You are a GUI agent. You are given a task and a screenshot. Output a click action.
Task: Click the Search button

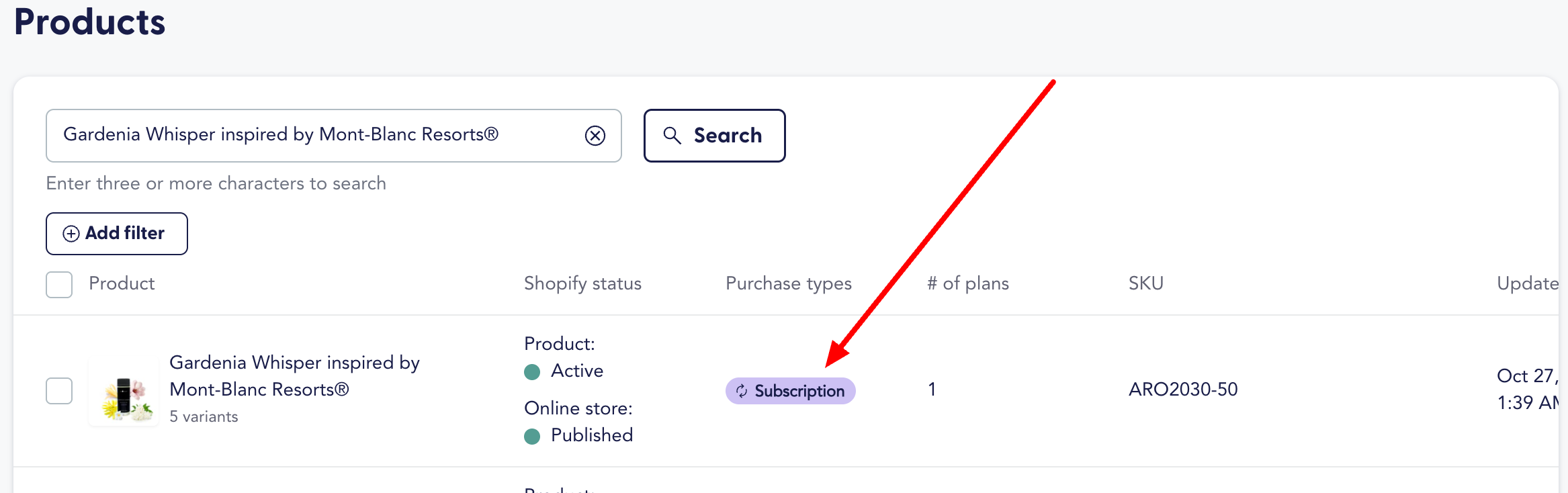tap(714, 136)
